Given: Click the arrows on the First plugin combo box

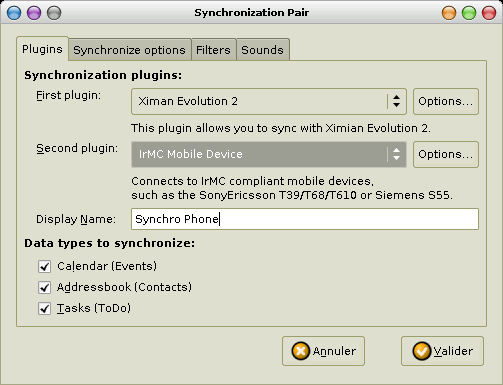Looking at the screenshot, I should click(396, 101).
